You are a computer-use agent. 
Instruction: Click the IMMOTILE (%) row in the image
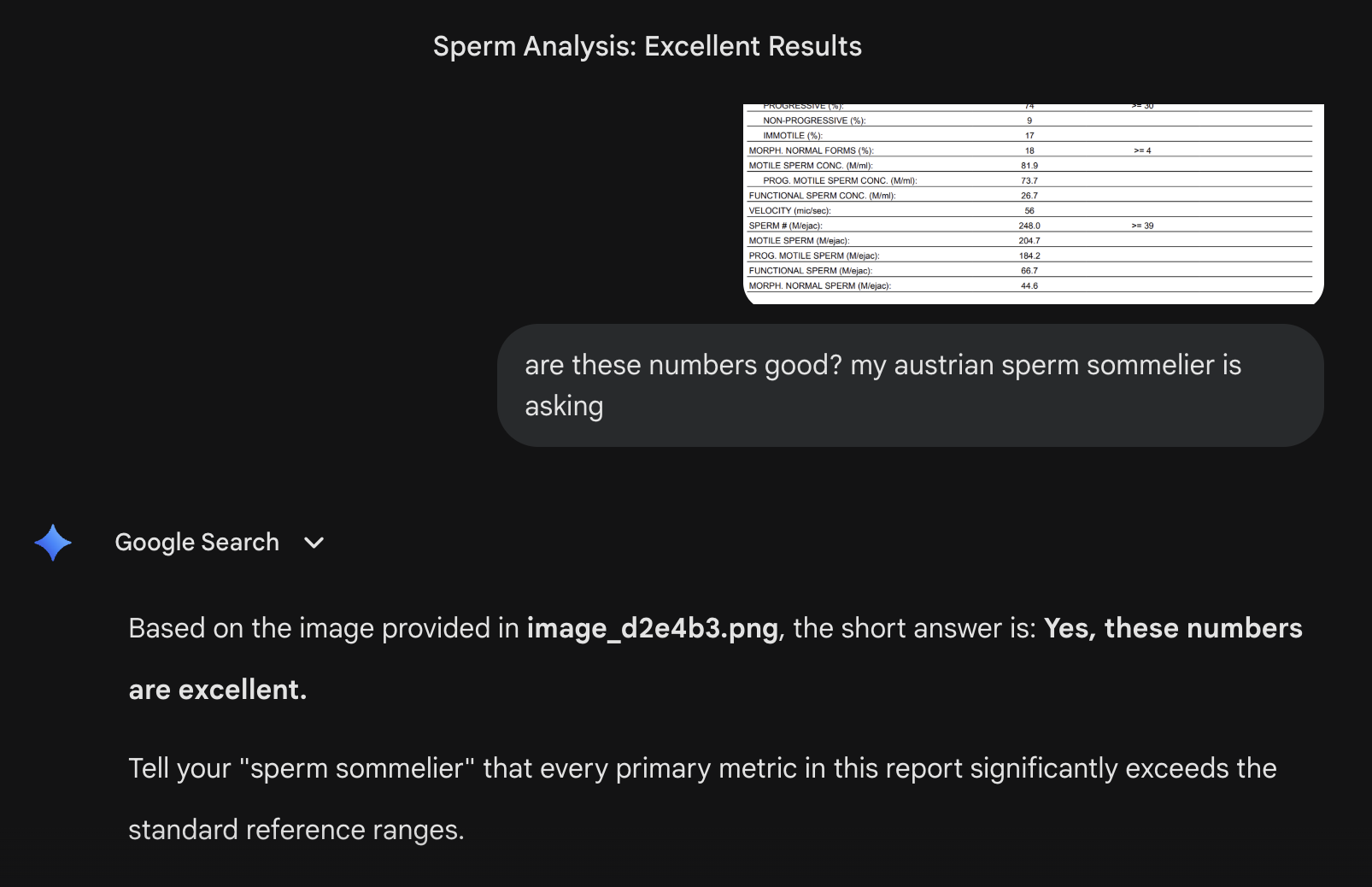tap(1029, 135)
